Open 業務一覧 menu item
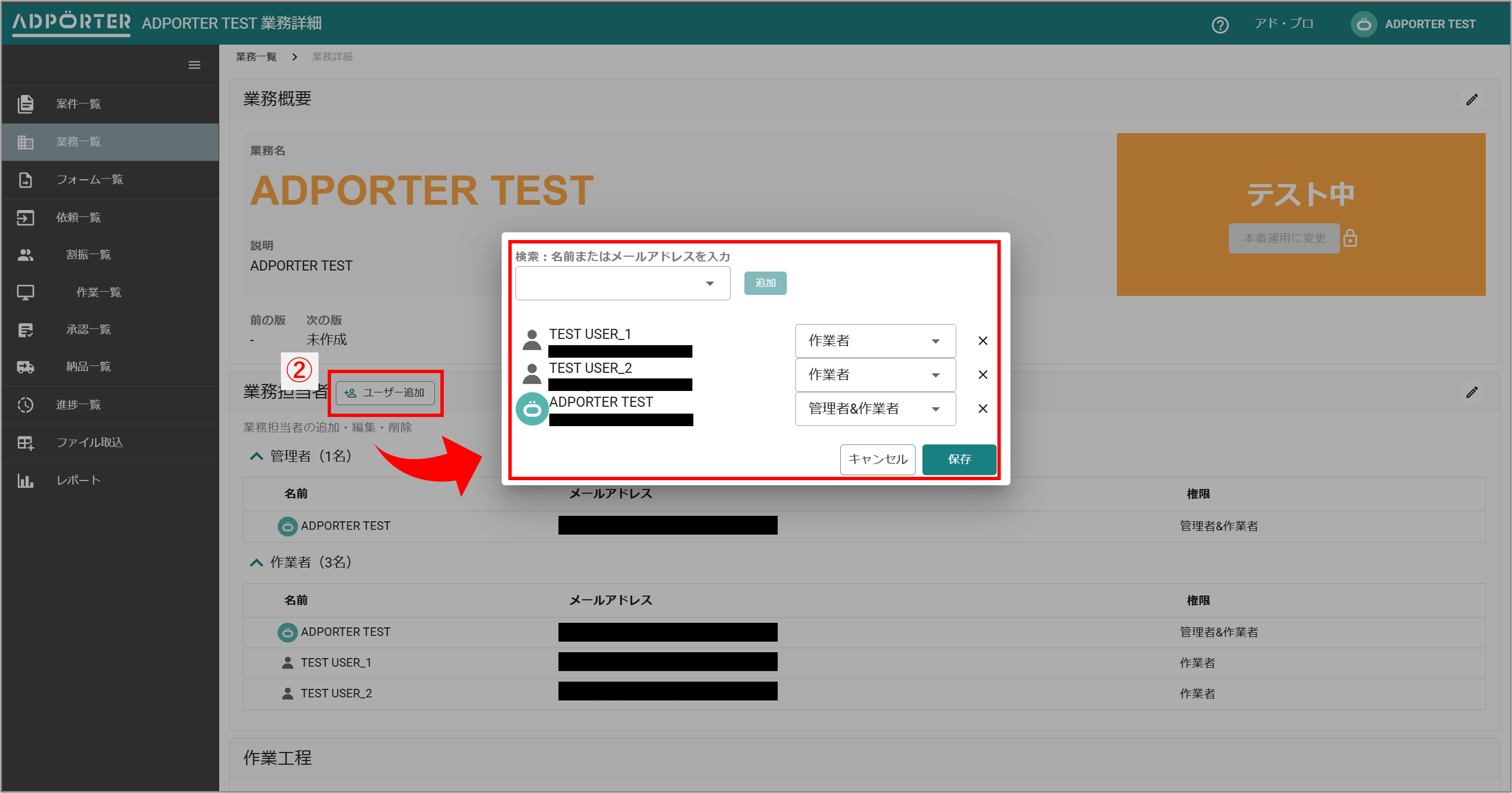Viewport: 1512px width, 793px height. coord(110,142)
